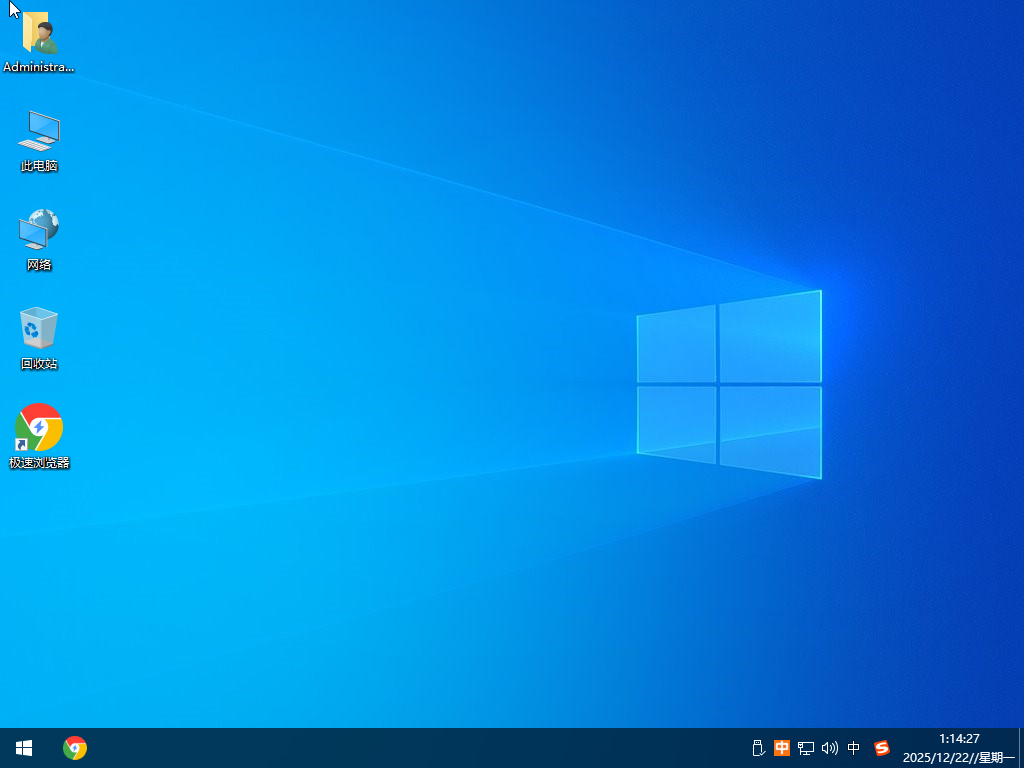1024x768 pixels.
Task: Click the safely remove USB hardware tray icon
Action: (757, 748)
